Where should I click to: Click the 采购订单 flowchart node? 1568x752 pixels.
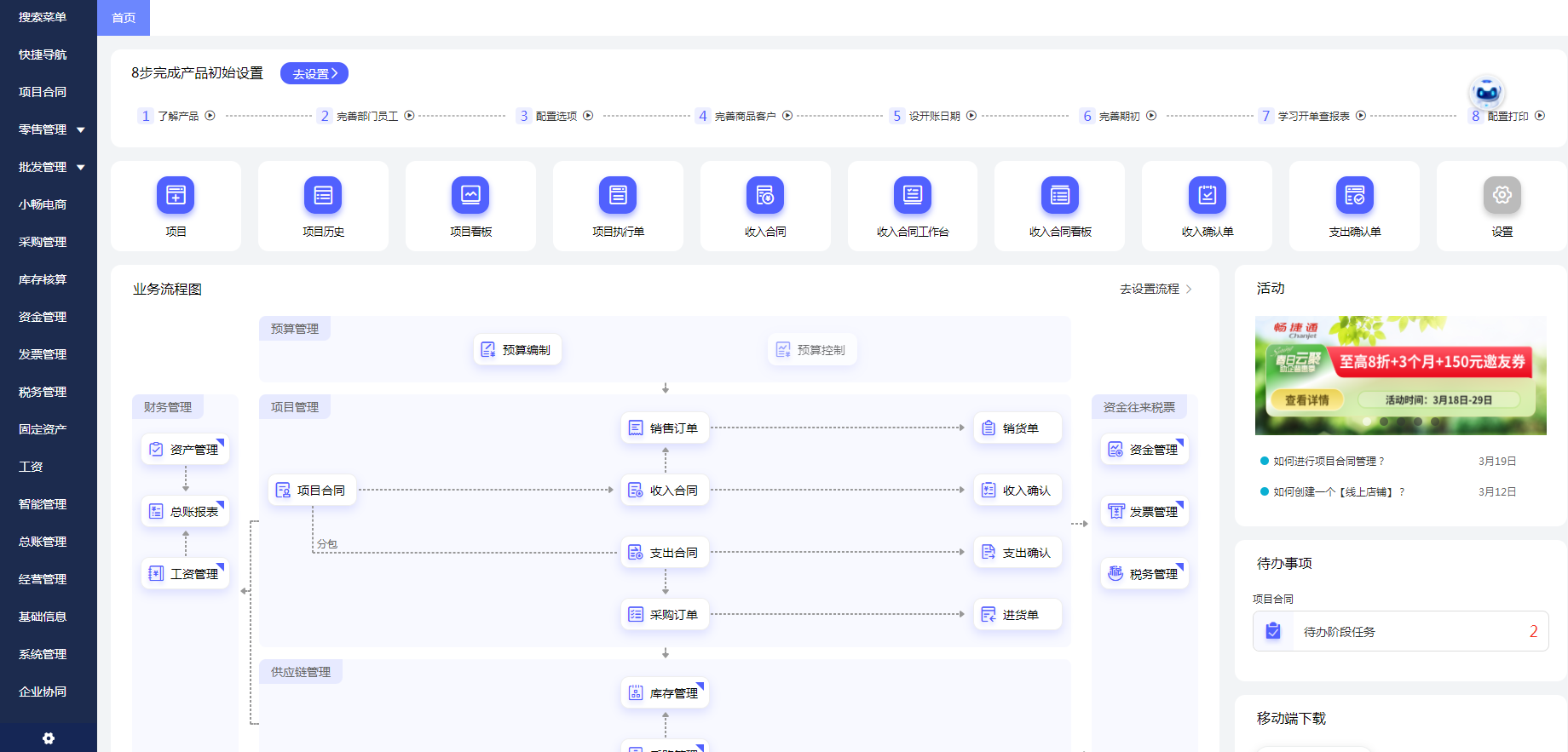pos(665,614)
